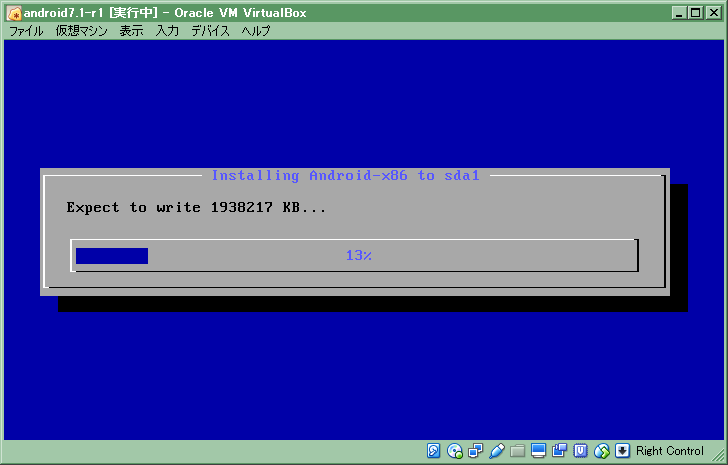Open the デバイス menu
728x465 pixels.
click(x=210, y=31)
